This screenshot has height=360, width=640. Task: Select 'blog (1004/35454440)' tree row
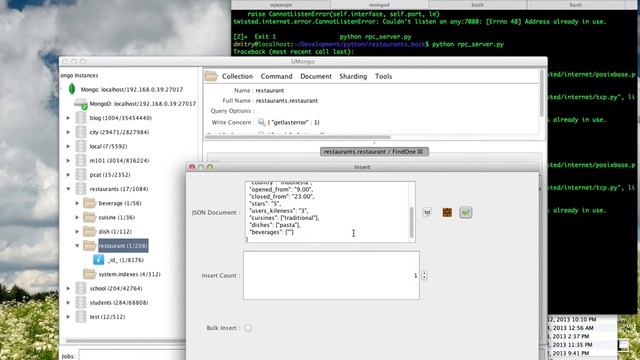[120, 118]
